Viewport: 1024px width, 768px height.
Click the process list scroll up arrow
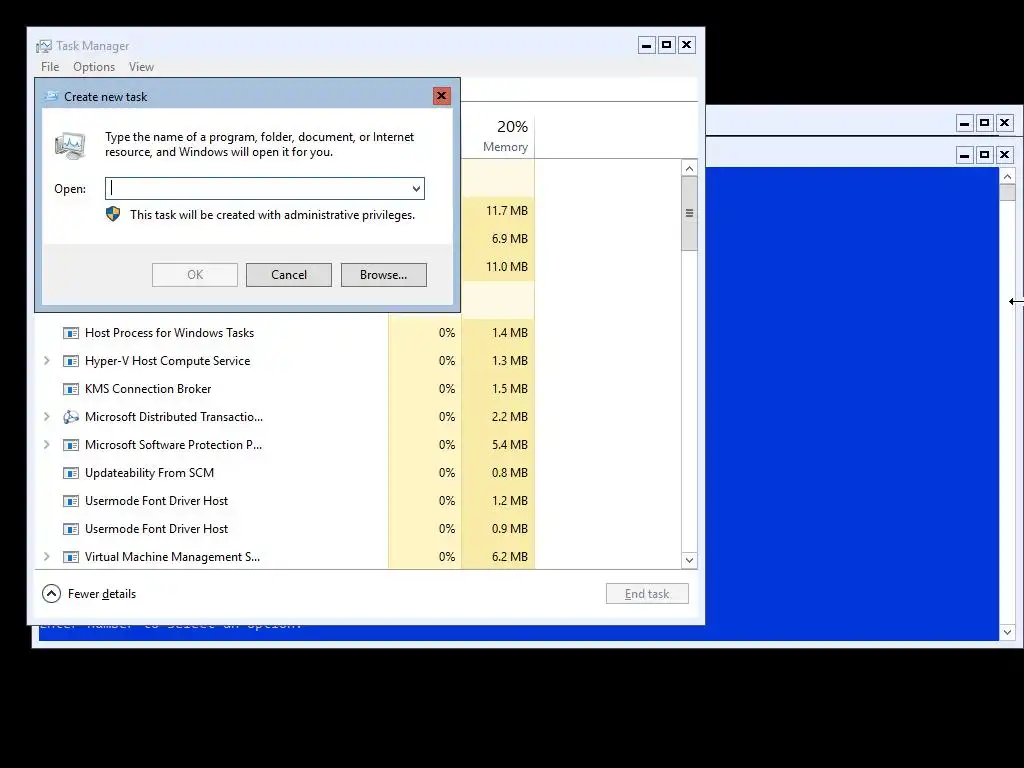pos(689,168)
